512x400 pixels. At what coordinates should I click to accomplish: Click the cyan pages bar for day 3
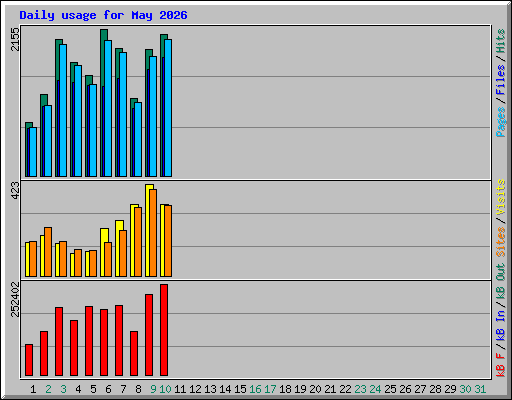point(63,110)
